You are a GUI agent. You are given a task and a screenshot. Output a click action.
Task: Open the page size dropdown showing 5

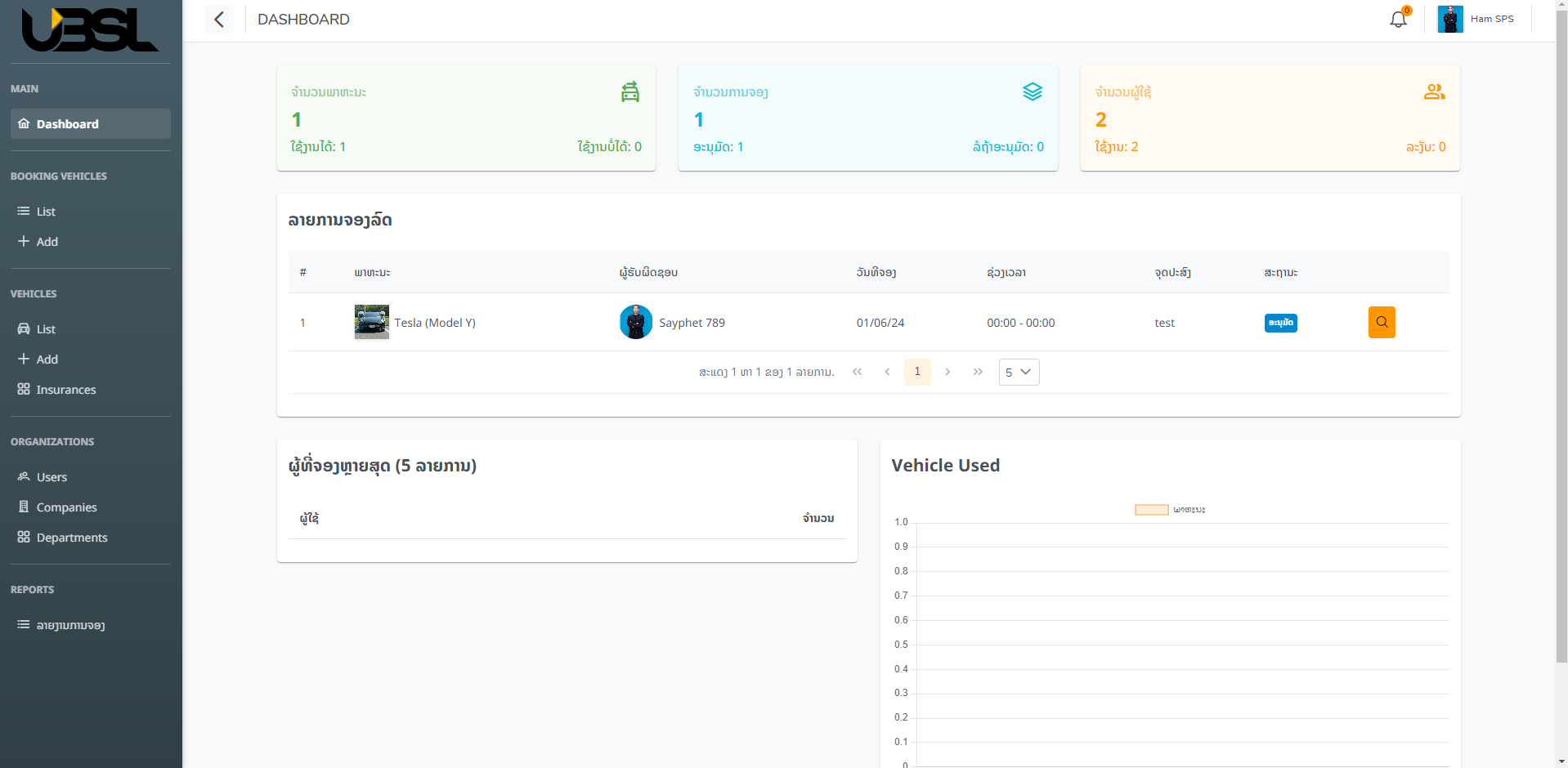[1018, 372]
